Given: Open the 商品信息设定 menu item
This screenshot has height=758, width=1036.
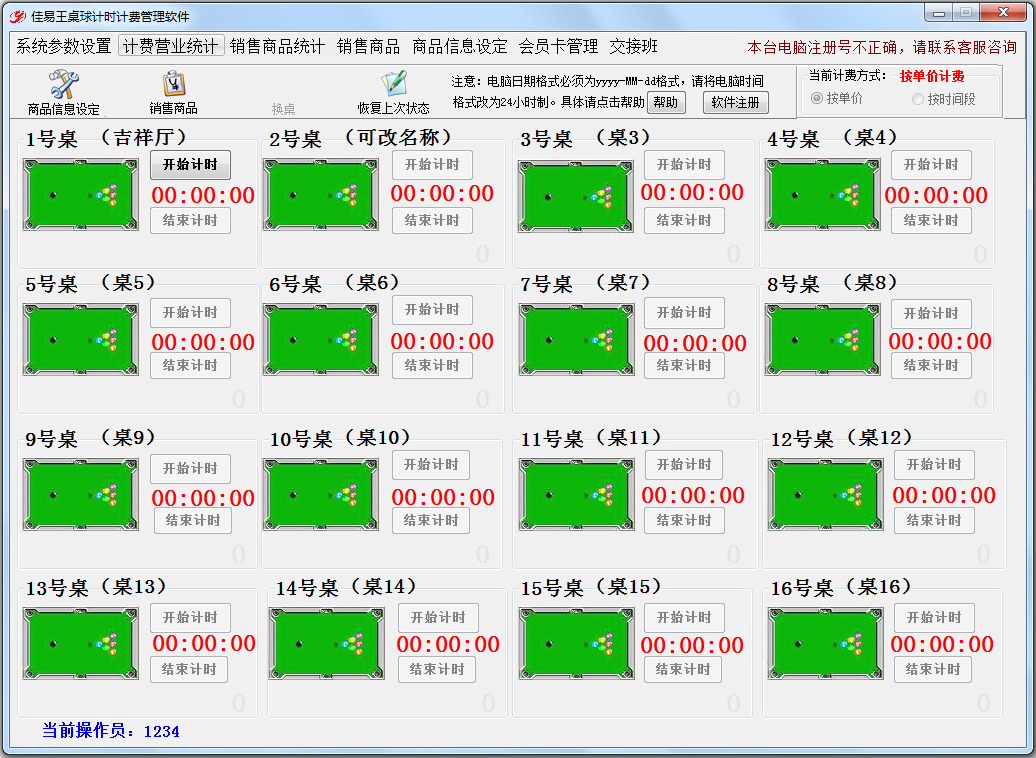Looking at the screenshot, I should coord(460,46).
